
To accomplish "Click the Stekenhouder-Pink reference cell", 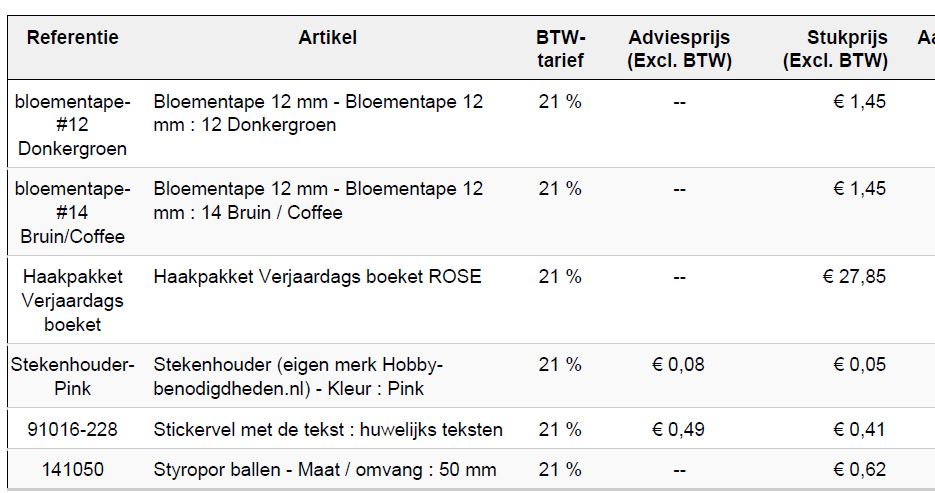I will [72, 376].
